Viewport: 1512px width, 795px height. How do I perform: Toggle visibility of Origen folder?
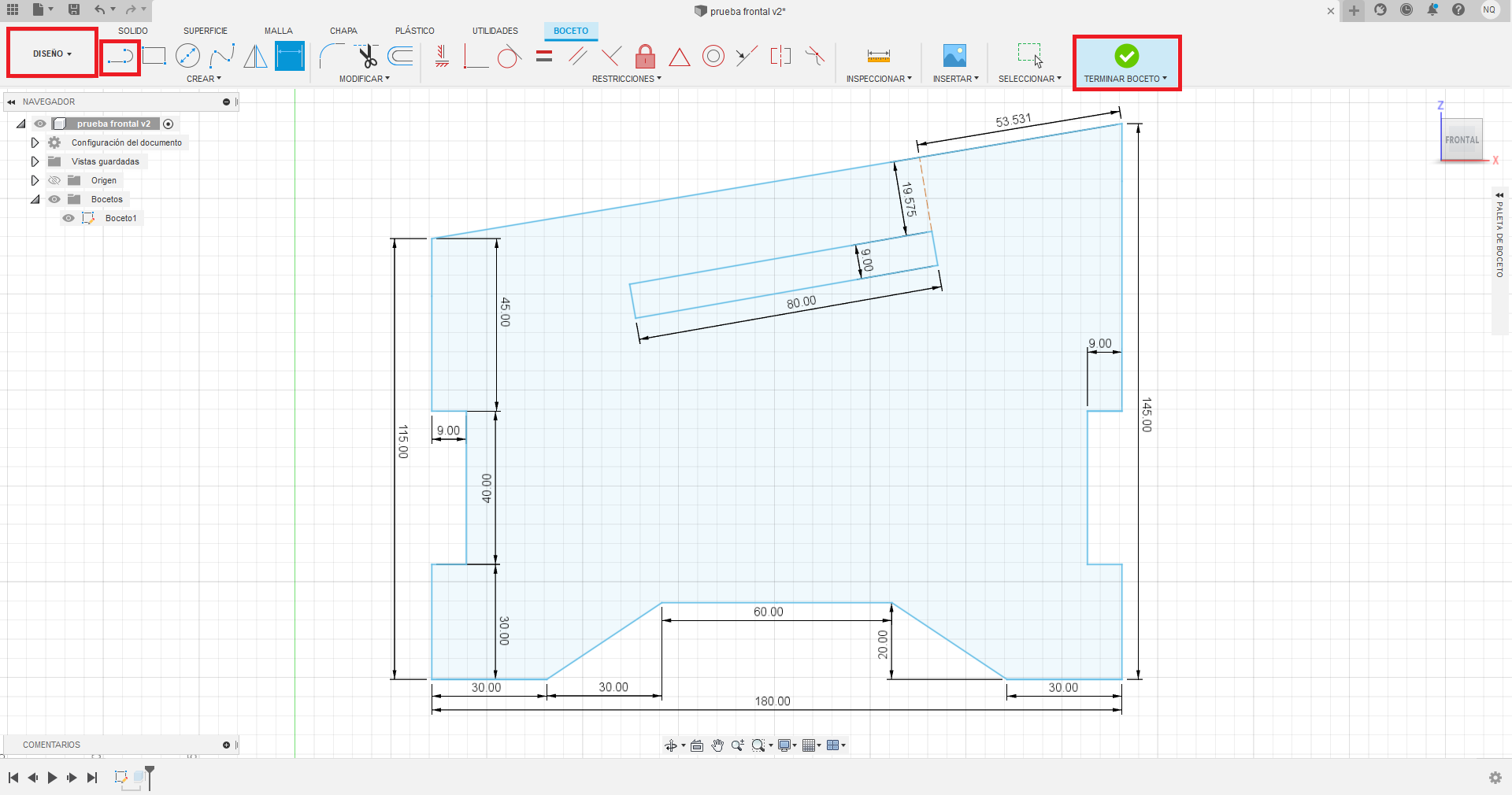[54, 180]
